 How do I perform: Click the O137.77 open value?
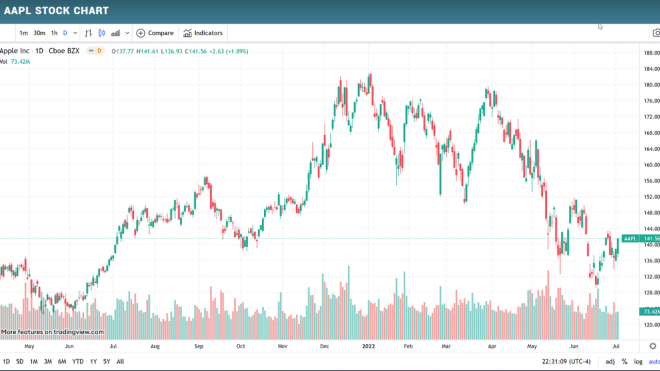click(122, 51)
